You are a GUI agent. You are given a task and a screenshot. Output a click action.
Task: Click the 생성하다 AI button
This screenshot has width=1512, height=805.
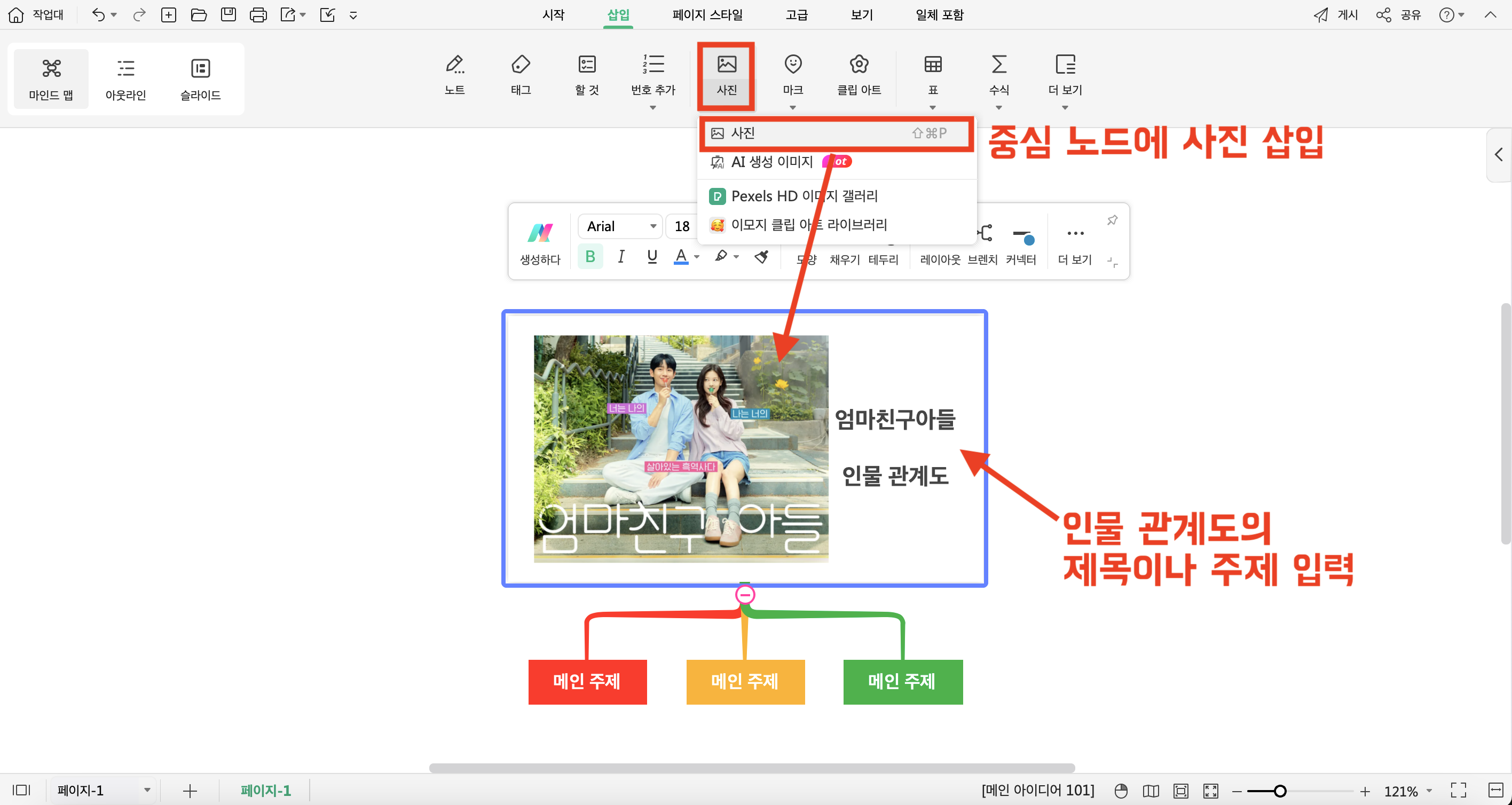click(540, 243)
